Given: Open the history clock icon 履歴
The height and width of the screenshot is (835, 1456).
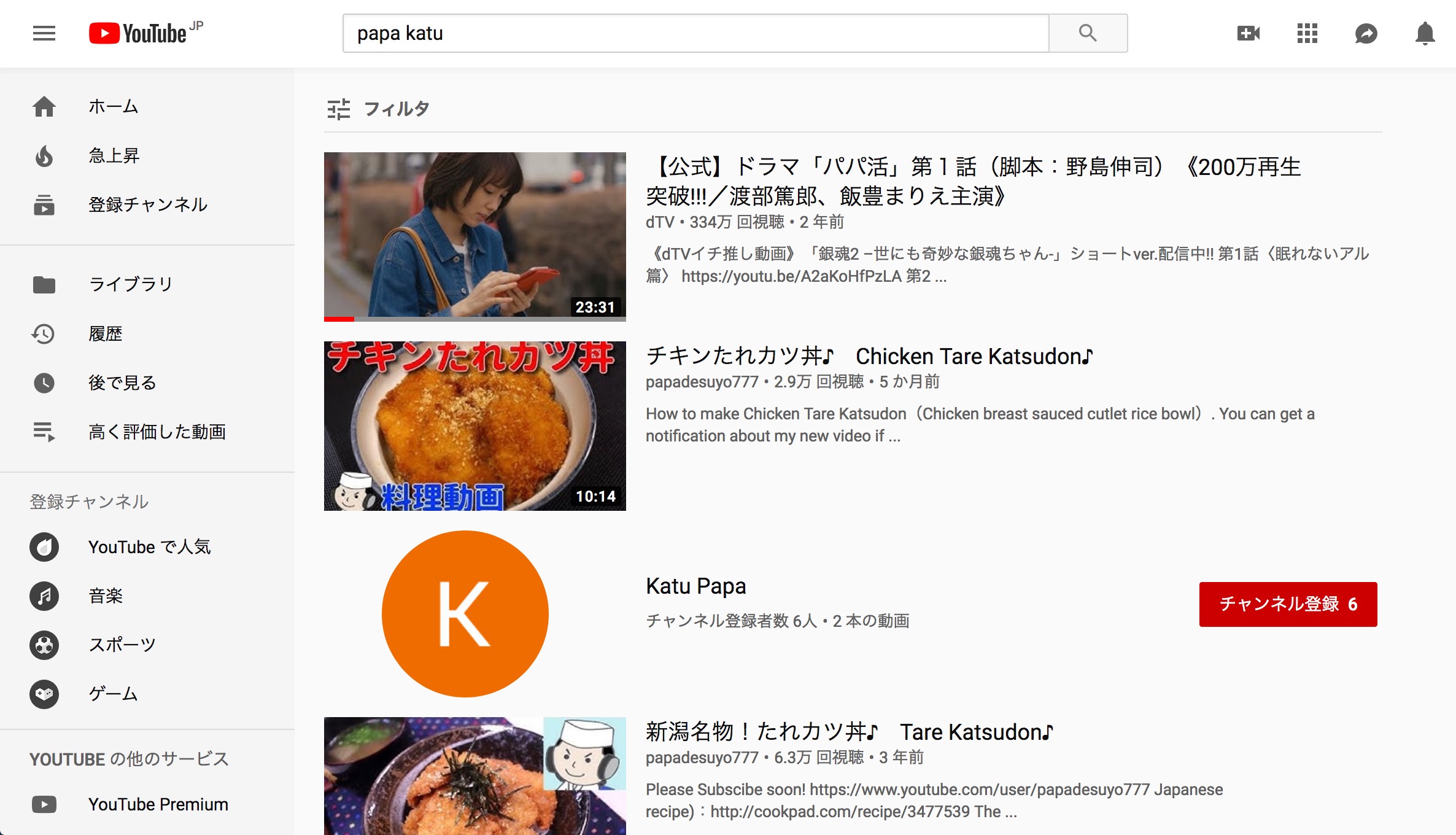Looking at the screenshot, I should [x=44, y=334].
